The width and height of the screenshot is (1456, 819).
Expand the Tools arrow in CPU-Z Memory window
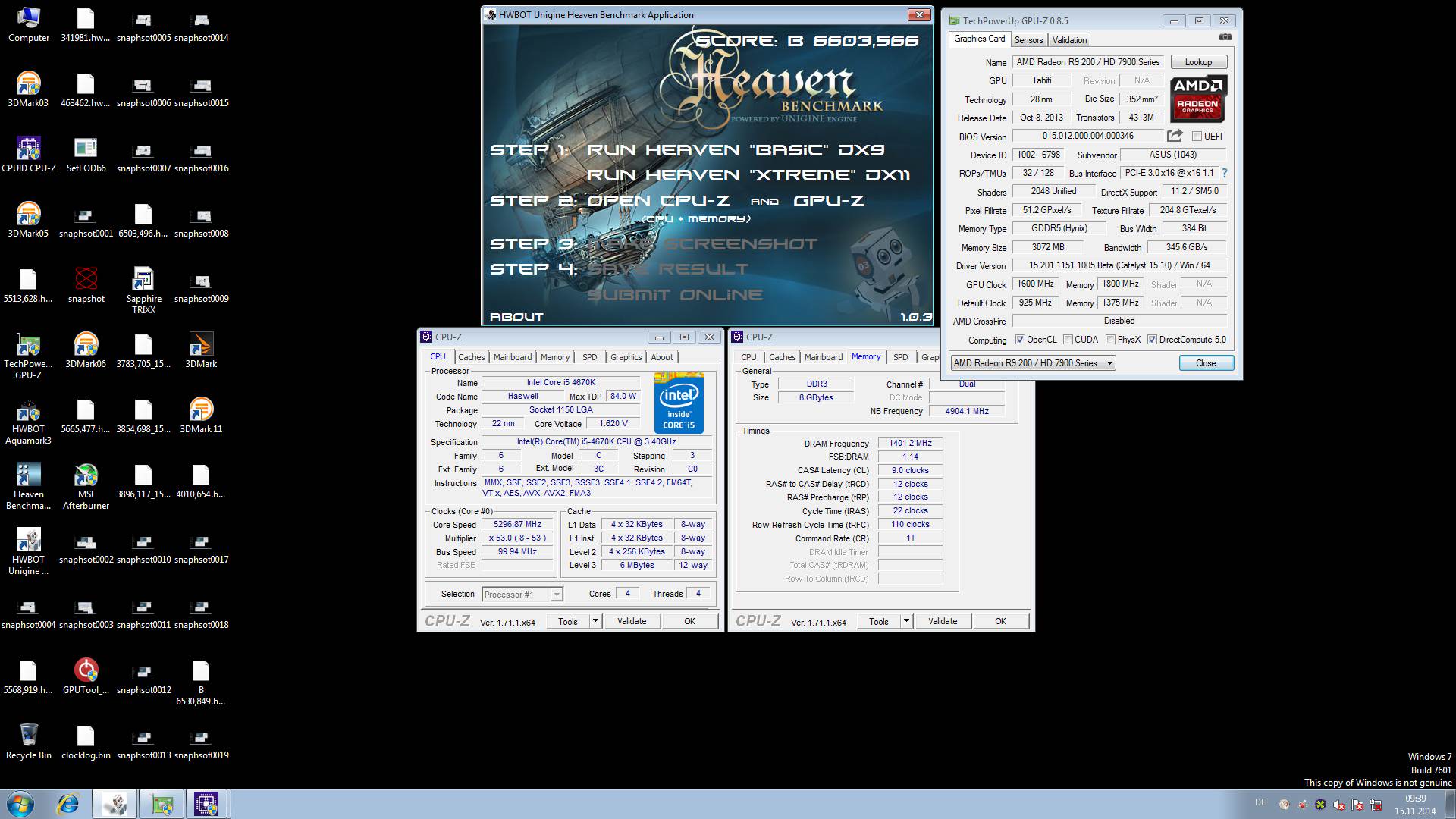click(x=906, y=621)
